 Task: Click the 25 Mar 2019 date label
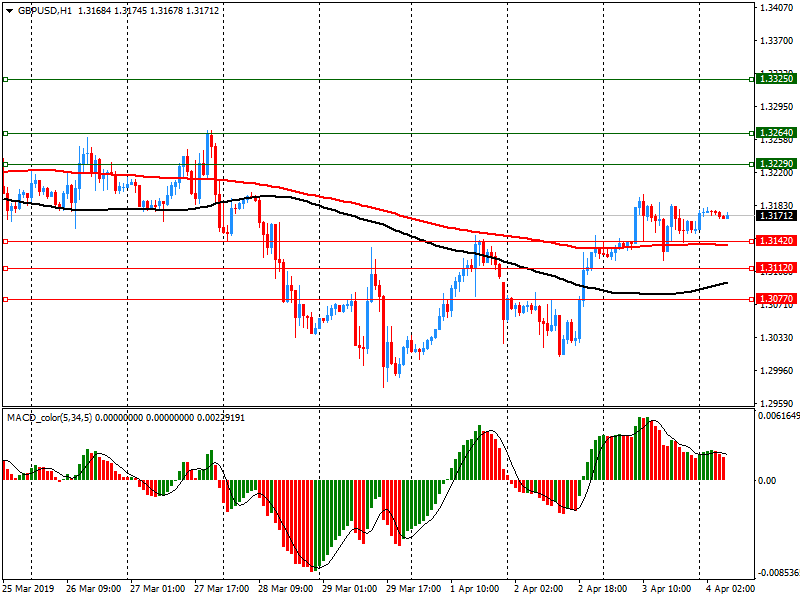point(29,589)
